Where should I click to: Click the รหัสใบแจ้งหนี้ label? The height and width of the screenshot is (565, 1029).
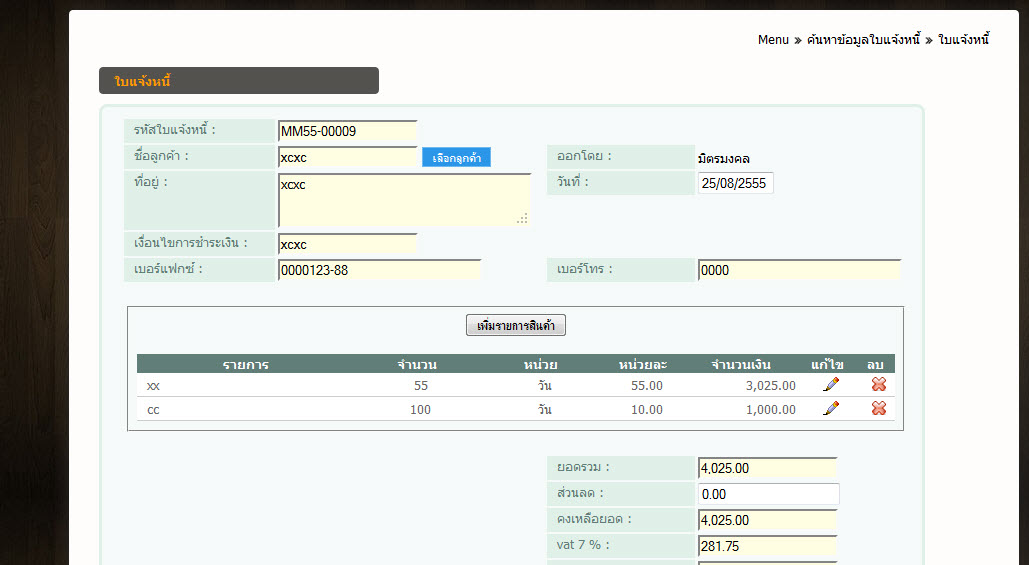click(x=175, y=130)
